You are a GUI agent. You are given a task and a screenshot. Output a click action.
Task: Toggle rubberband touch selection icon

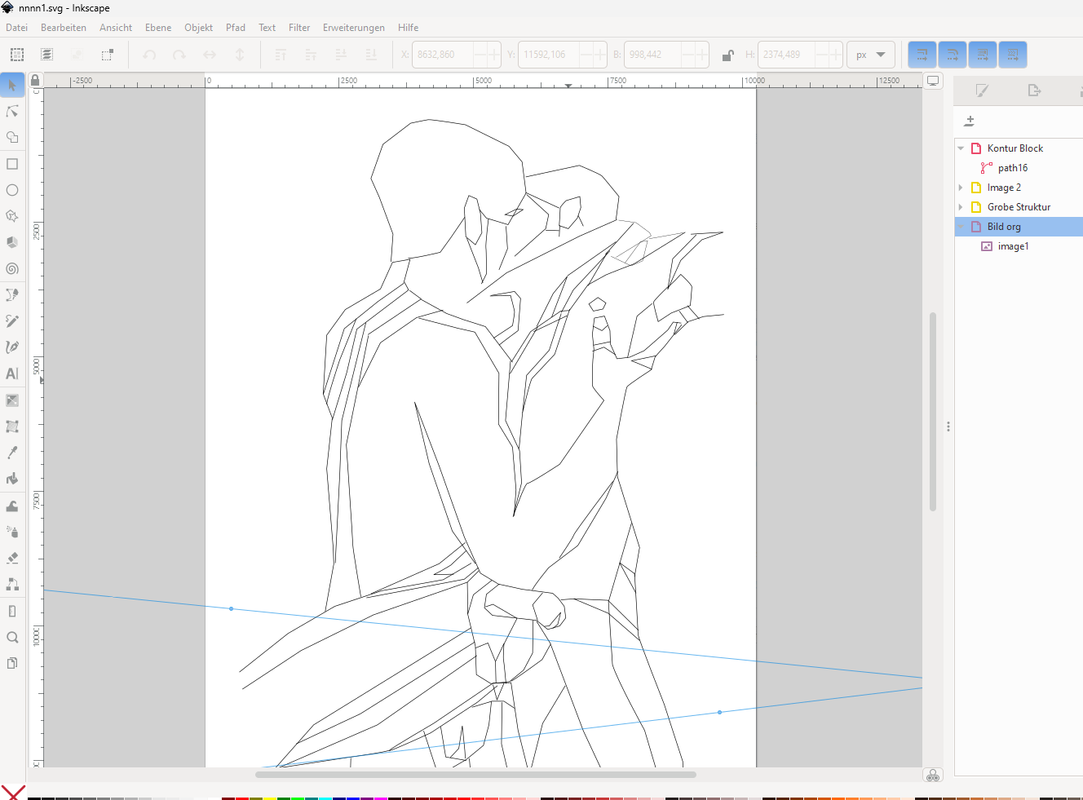coord(107,55)
